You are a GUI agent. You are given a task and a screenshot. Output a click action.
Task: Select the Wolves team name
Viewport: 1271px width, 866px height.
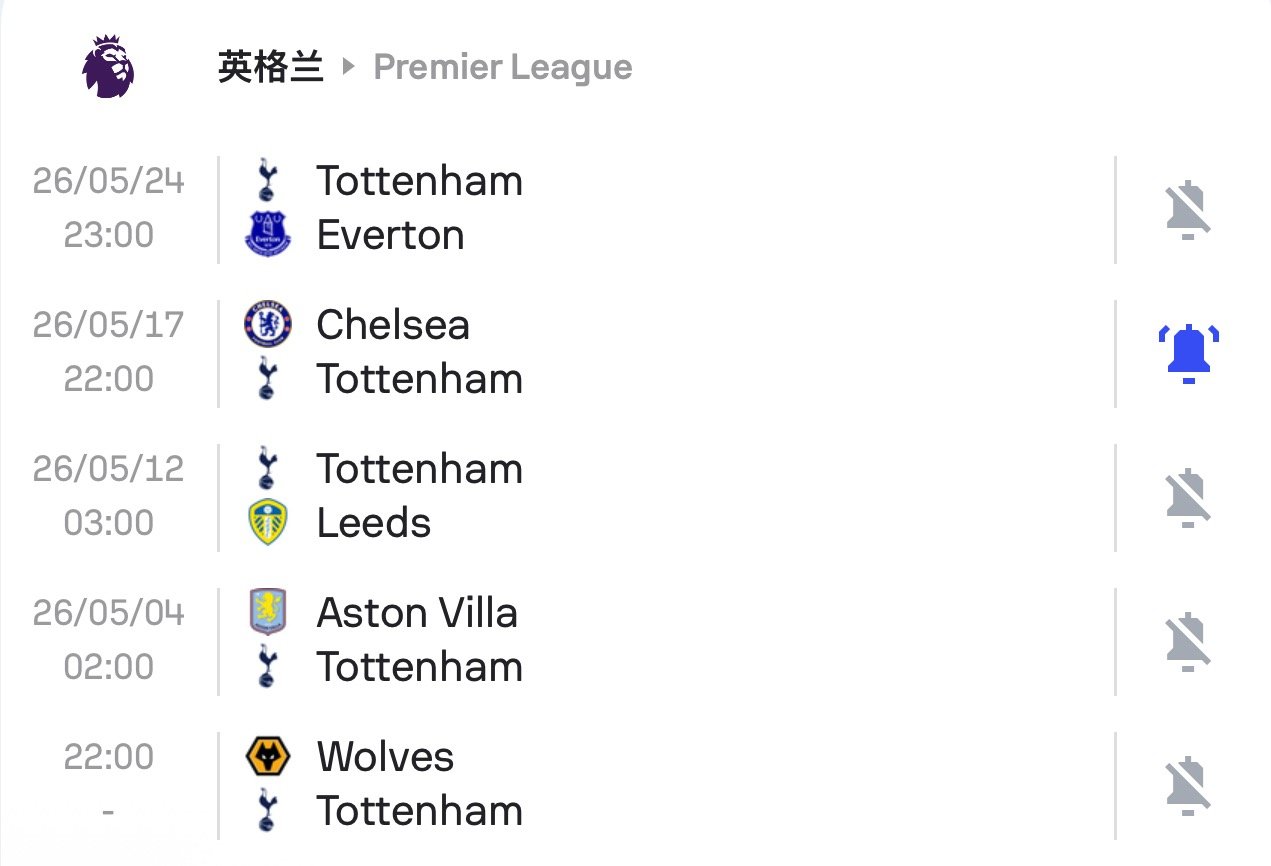click(x=385, y=757)
